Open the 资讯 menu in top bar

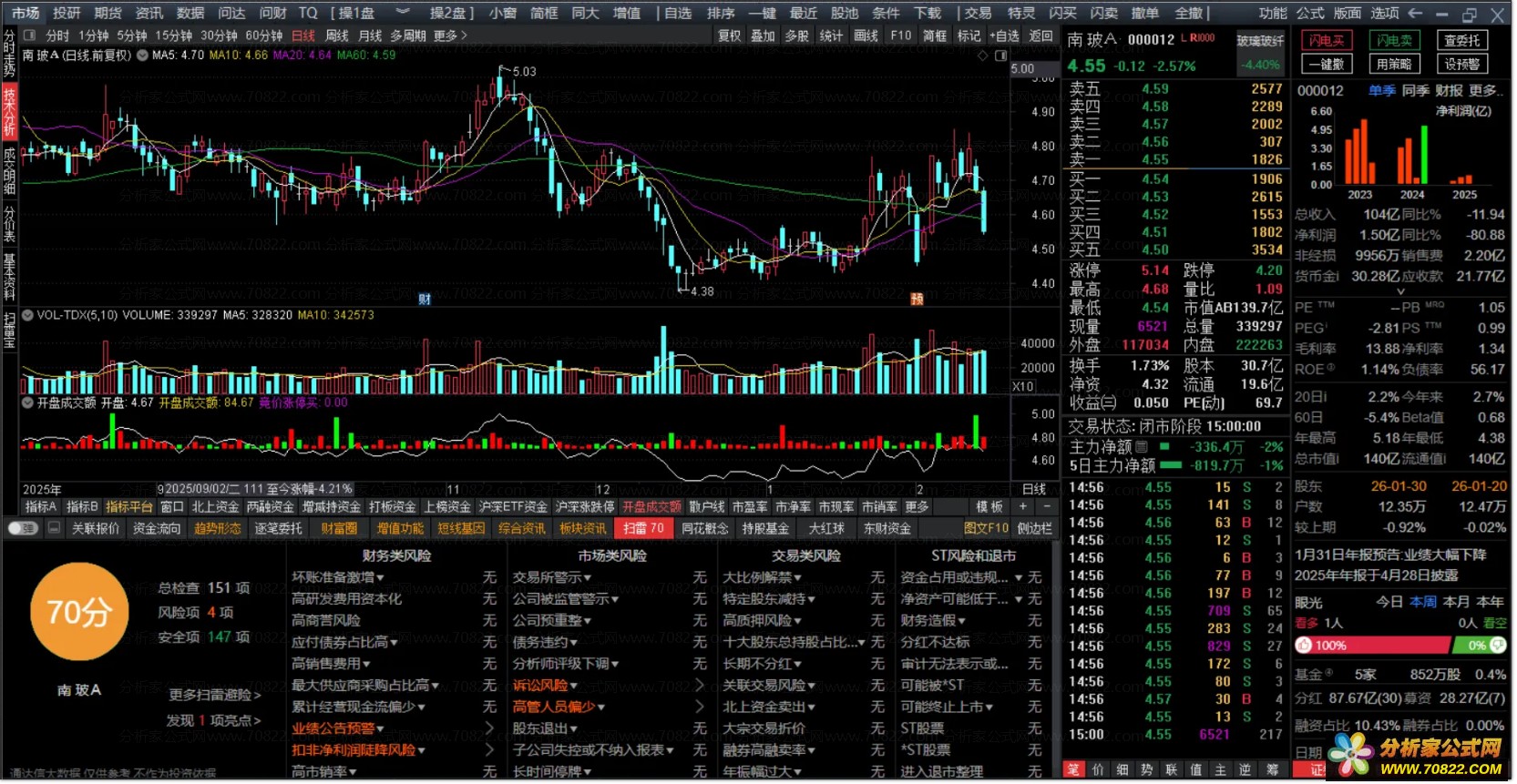[149, 13]
